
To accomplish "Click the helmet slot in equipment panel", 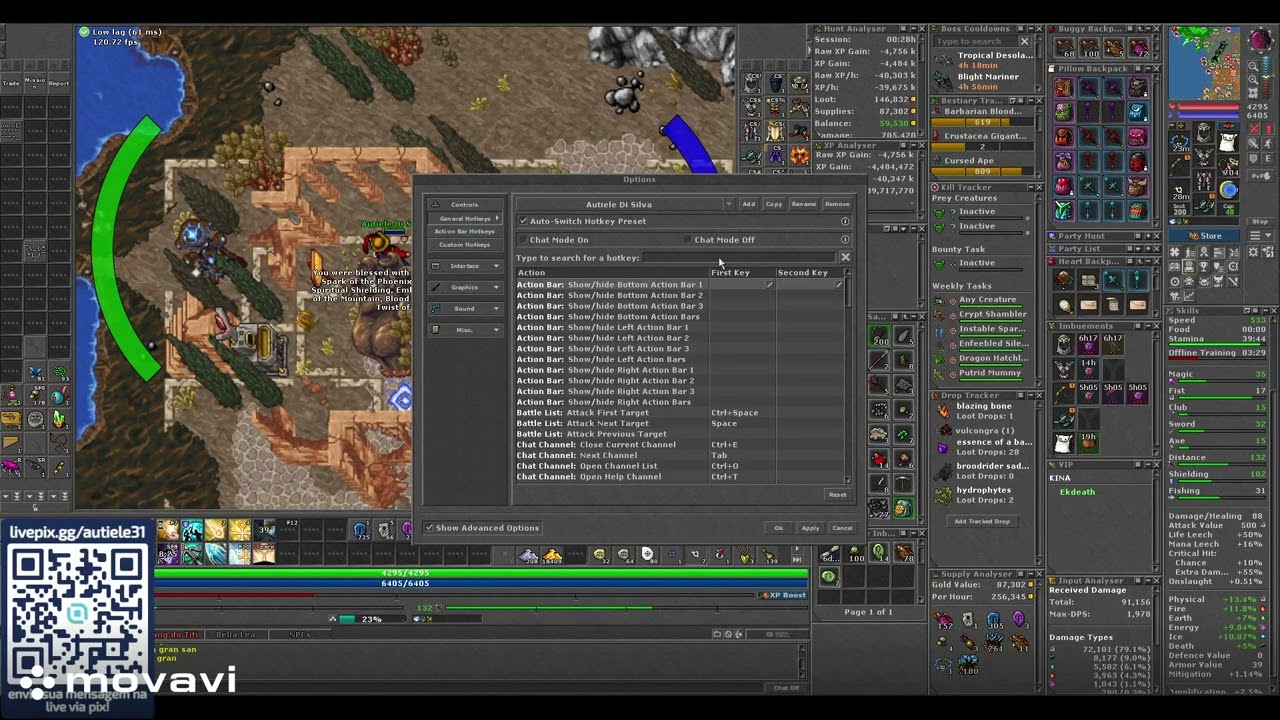I will click(x=1205, y=133).
